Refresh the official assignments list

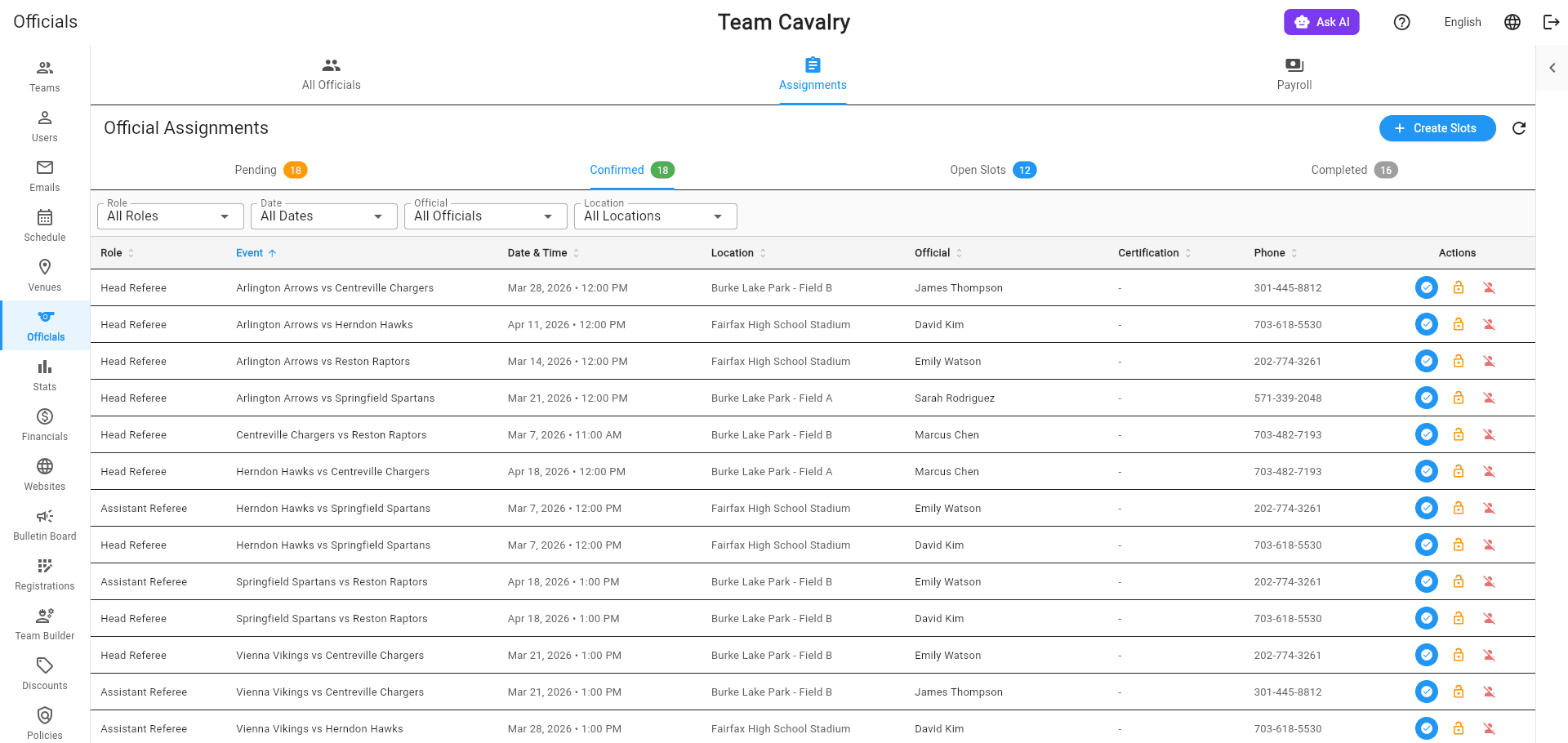pyautogui.click(x=1519, y=128)
